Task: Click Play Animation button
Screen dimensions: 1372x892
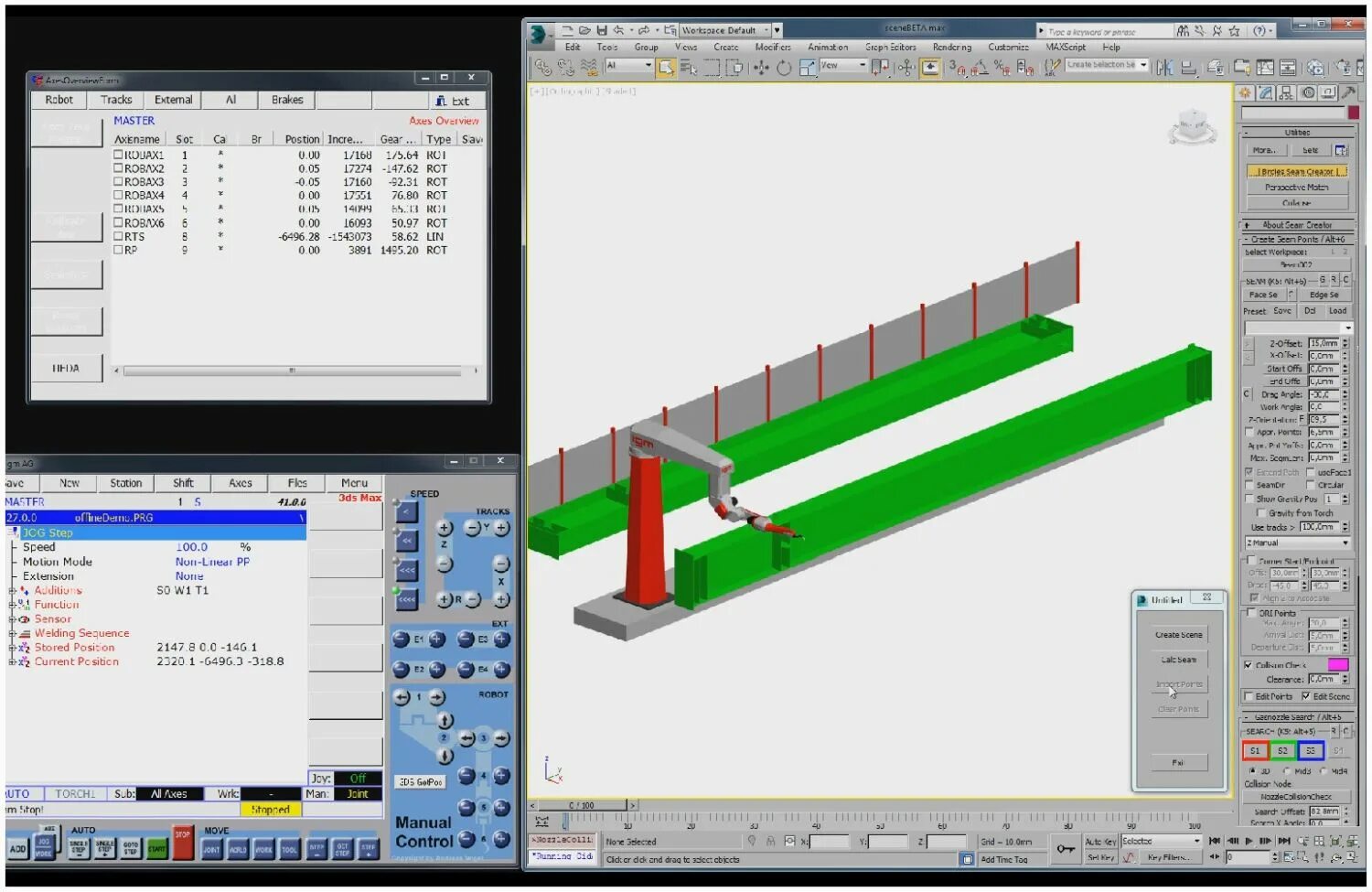Action: (x=1249, y=841)
